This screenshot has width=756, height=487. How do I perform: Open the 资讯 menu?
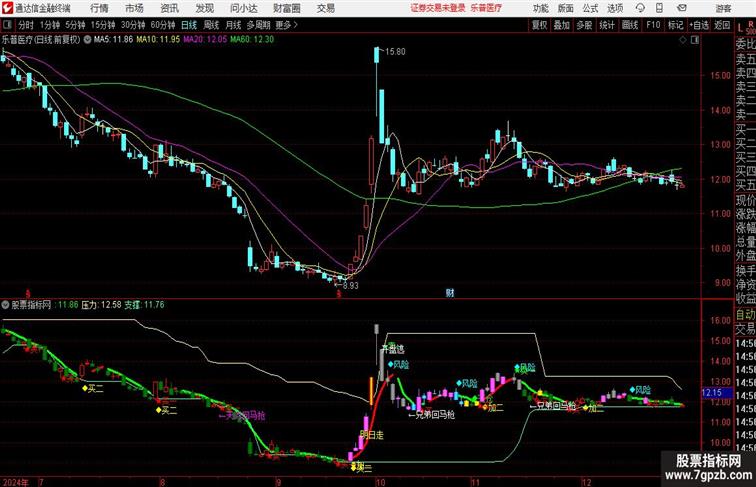(169, 8)
